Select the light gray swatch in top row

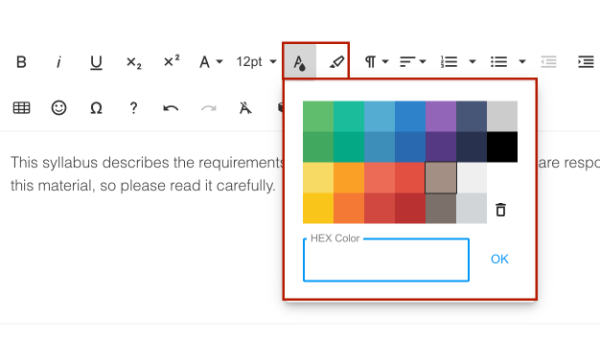coord(502,116)
